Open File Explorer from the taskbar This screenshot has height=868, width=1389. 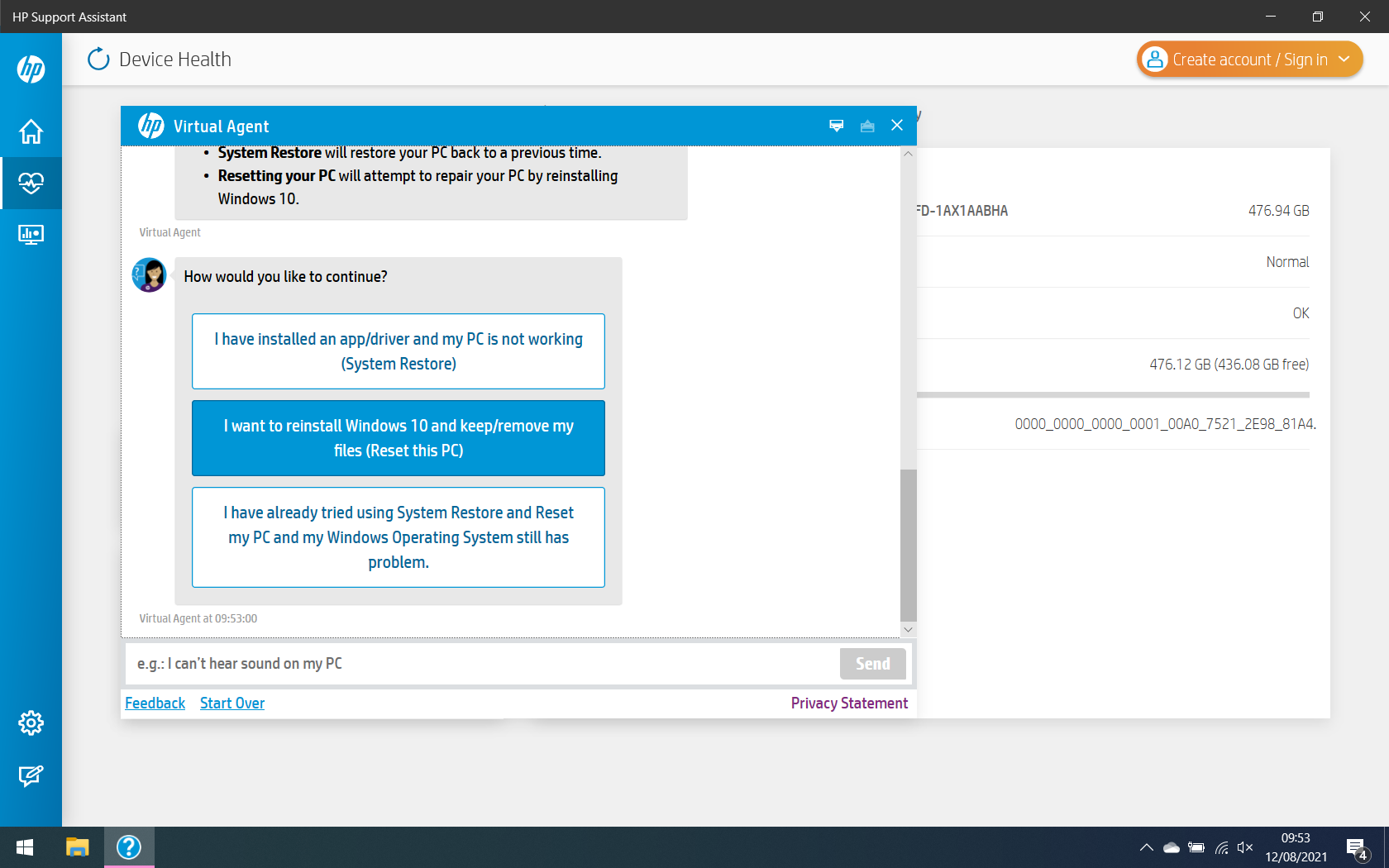tap(77, 847)
